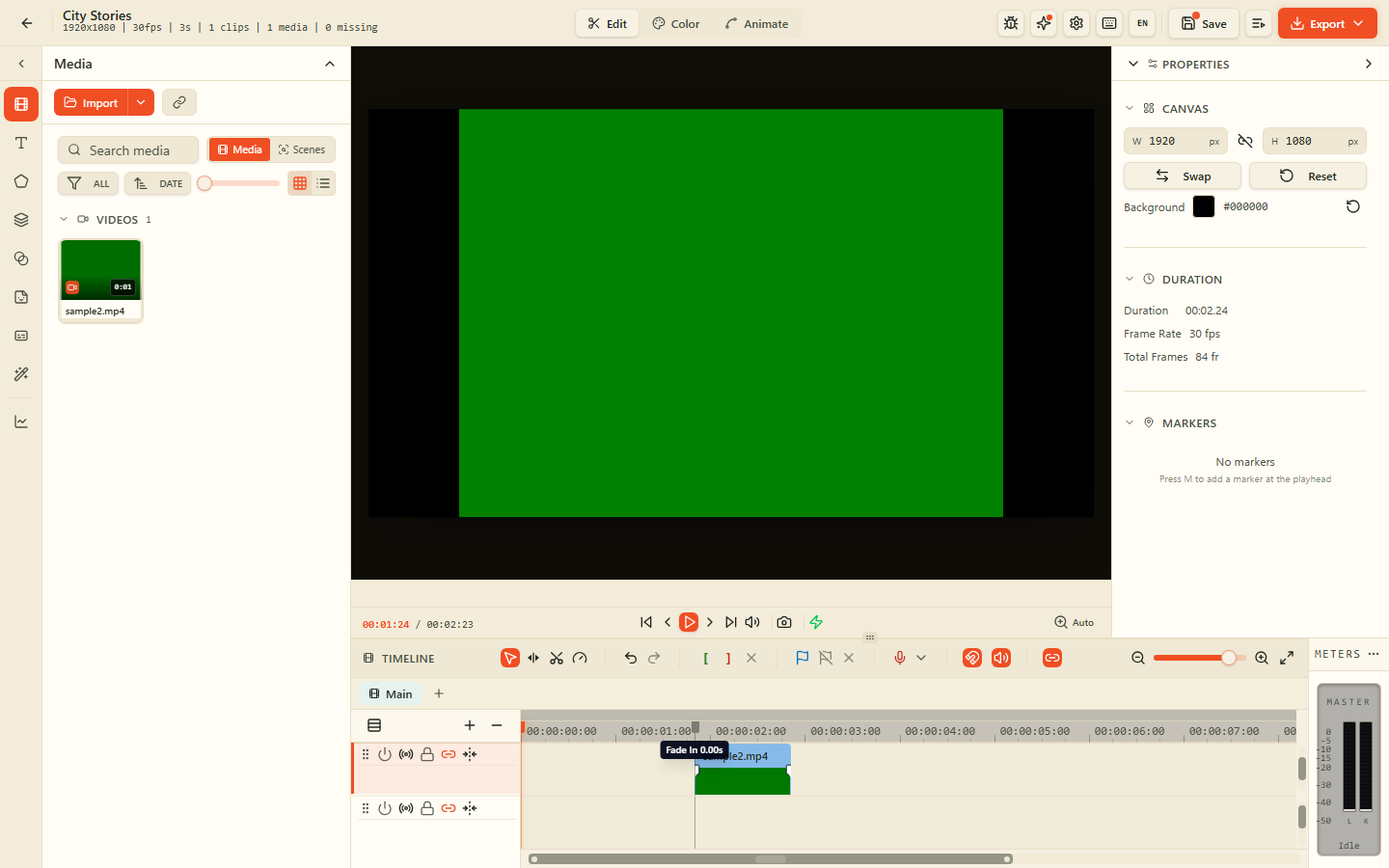Click the Reset canvas button
Image resolution: width=1389 pixels, height=868 pixels.
tap(1308, 176)
